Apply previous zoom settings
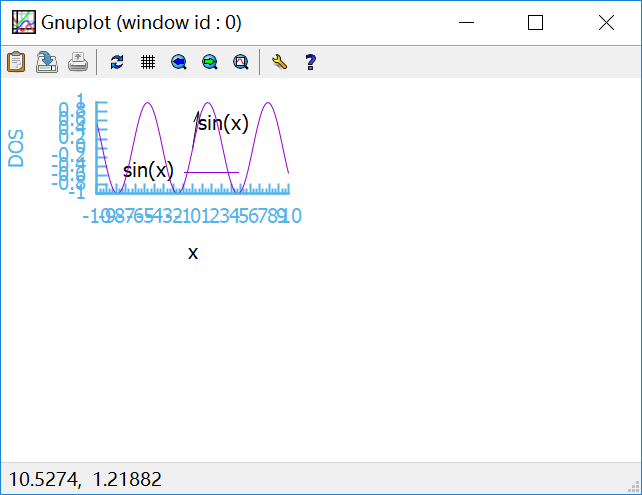The height and width of the screenshot is (495, 642). point(179,62)
